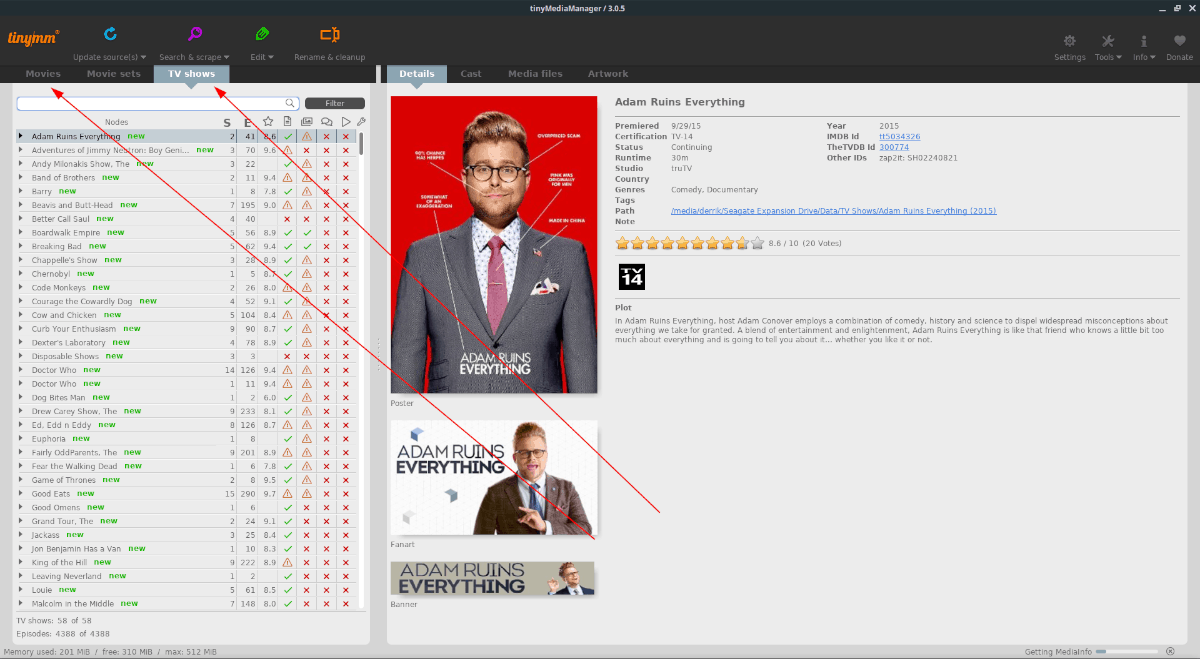Click the Filter button

pos(335,103)
